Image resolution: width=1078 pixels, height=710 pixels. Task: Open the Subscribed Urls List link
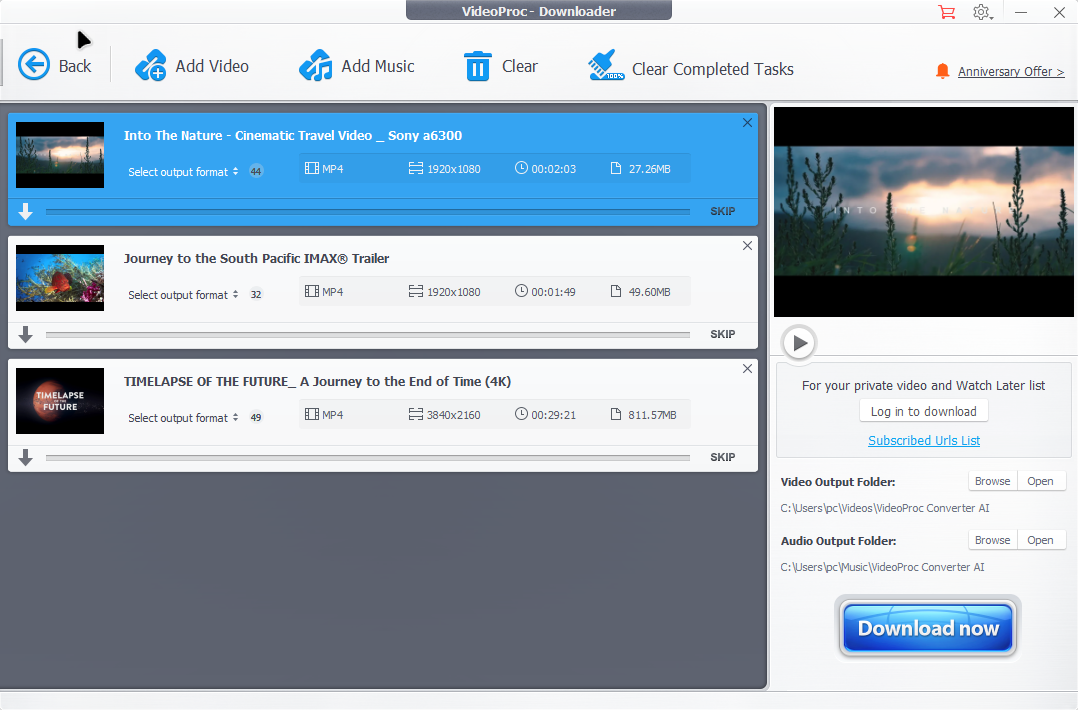(923, 441)
